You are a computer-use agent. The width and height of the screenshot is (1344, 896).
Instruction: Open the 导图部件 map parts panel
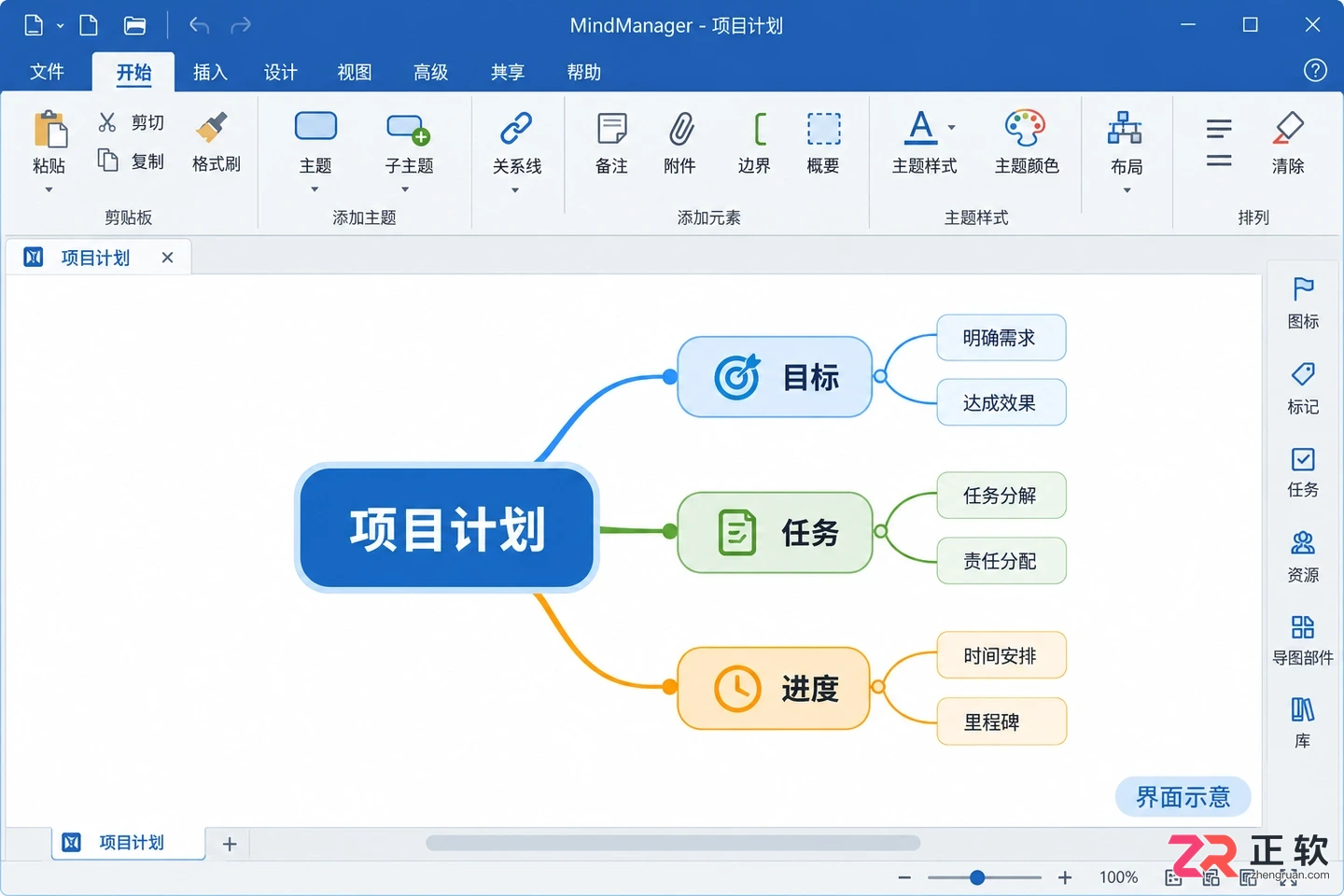1303,626
